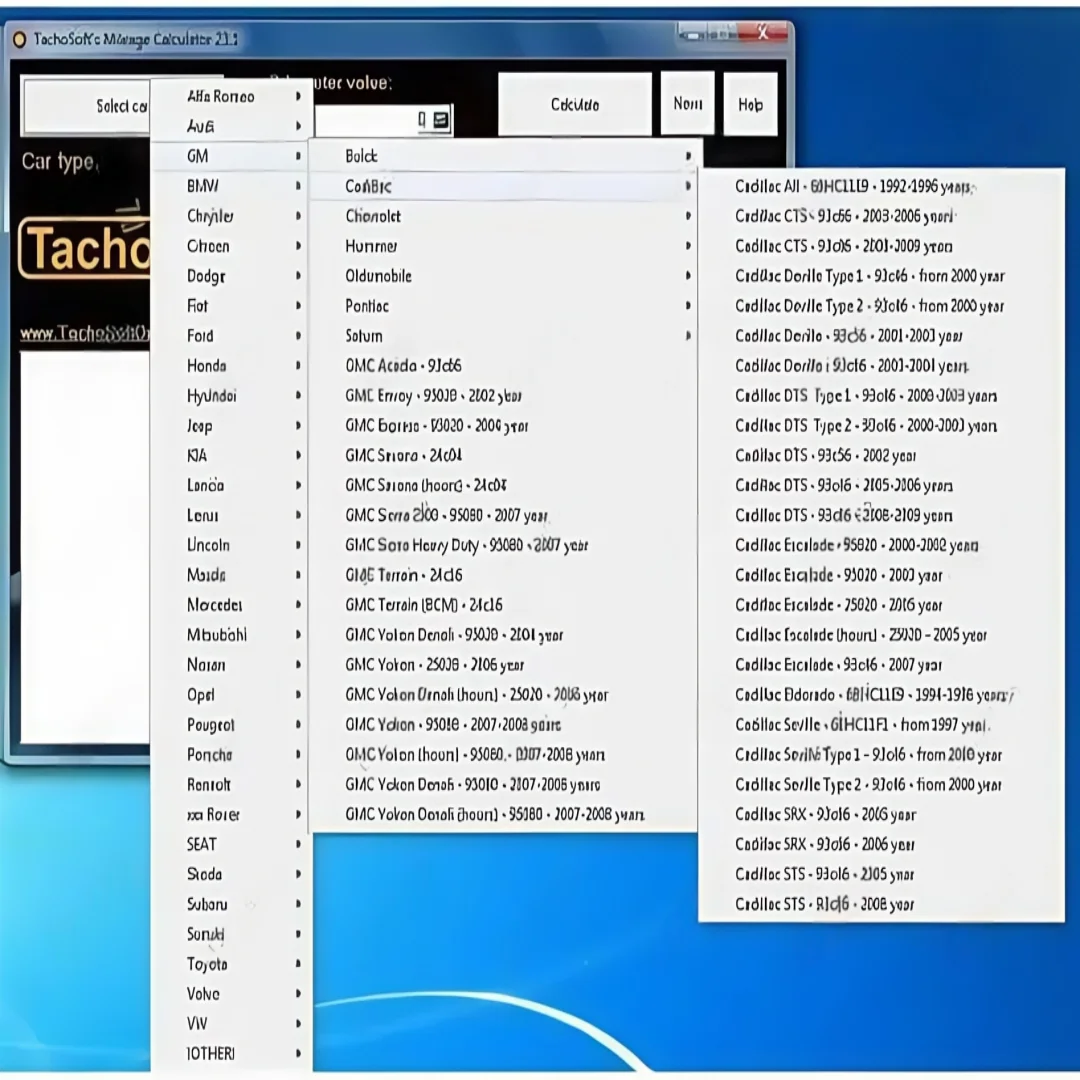Click the Select car button

(x=87, y=106)
